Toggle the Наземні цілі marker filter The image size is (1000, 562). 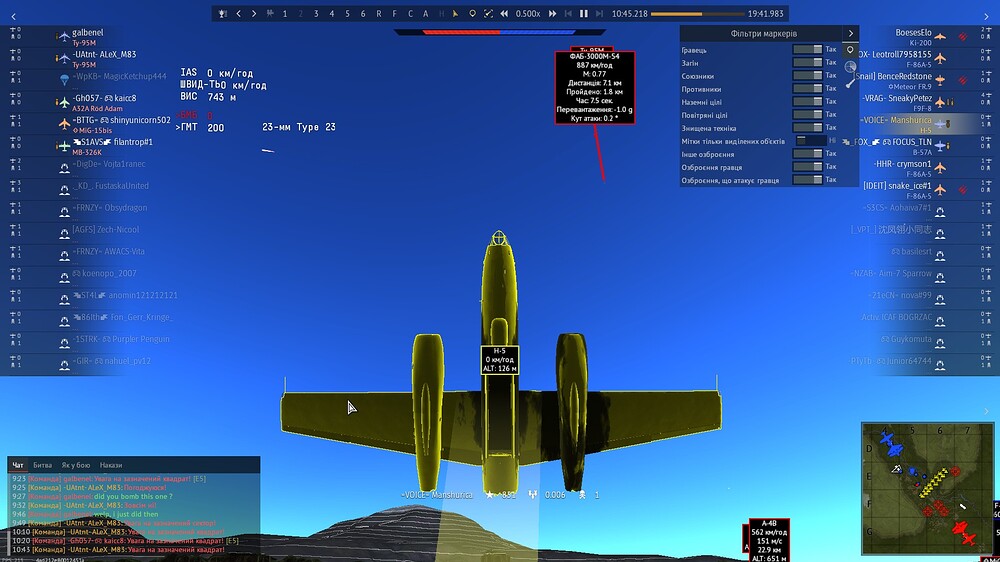807,101
